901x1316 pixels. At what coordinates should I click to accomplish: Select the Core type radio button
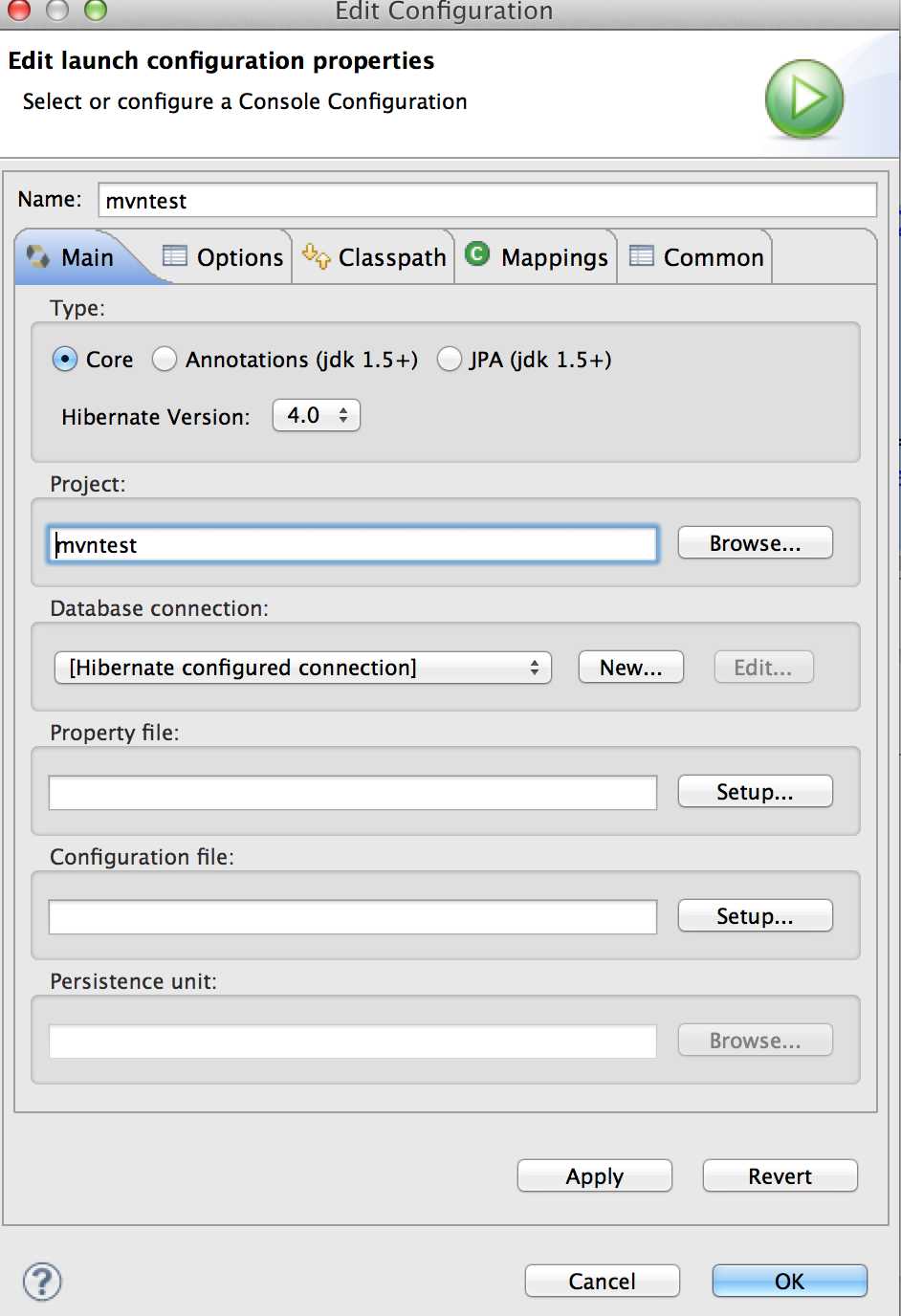coord(64,360)
